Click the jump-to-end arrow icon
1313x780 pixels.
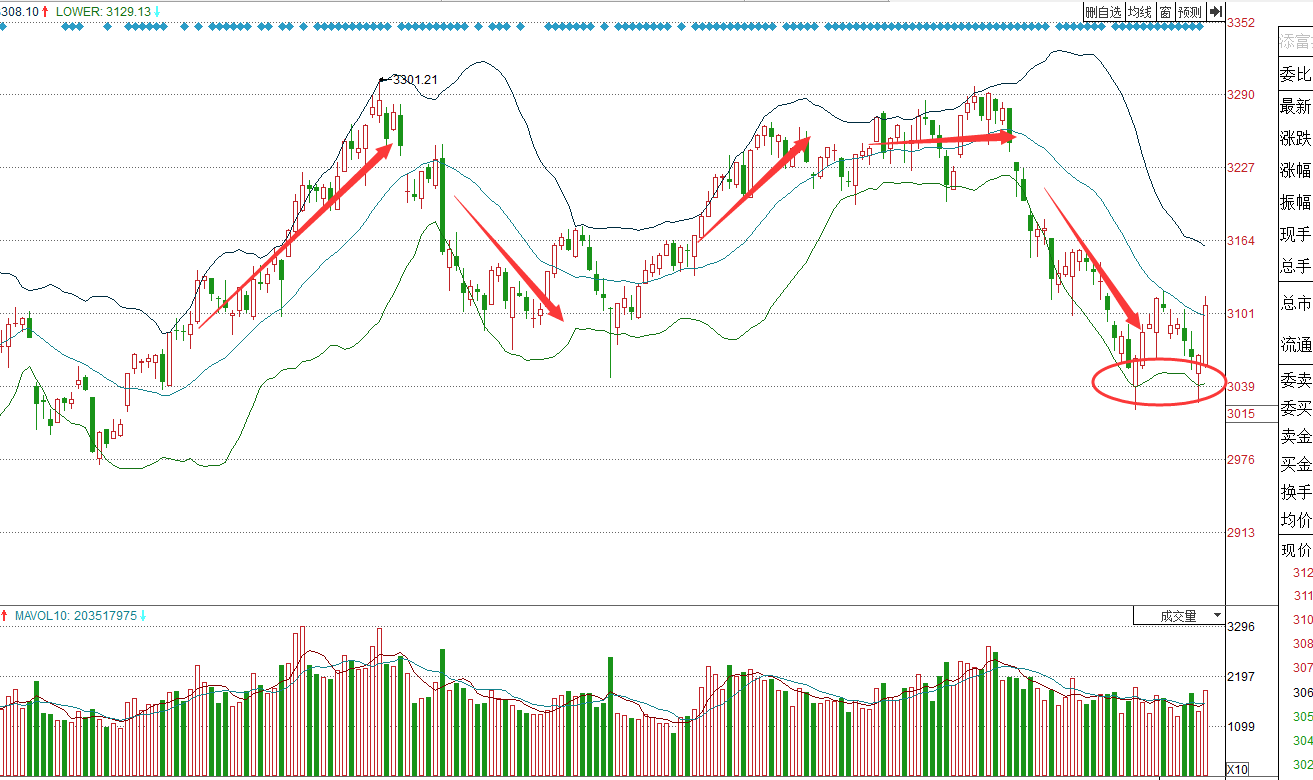click(1216, 12)
